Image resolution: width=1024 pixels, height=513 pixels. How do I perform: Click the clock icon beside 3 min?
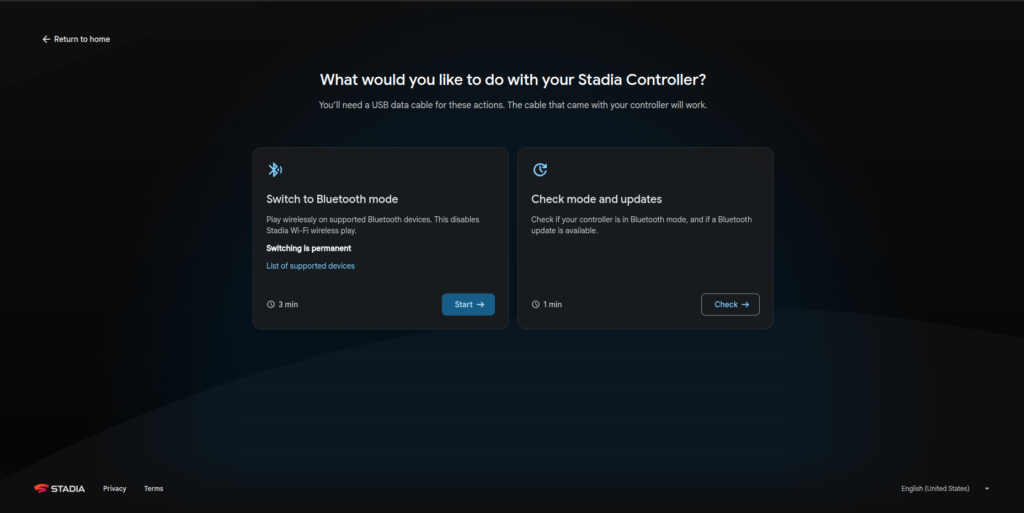point(271,304)
